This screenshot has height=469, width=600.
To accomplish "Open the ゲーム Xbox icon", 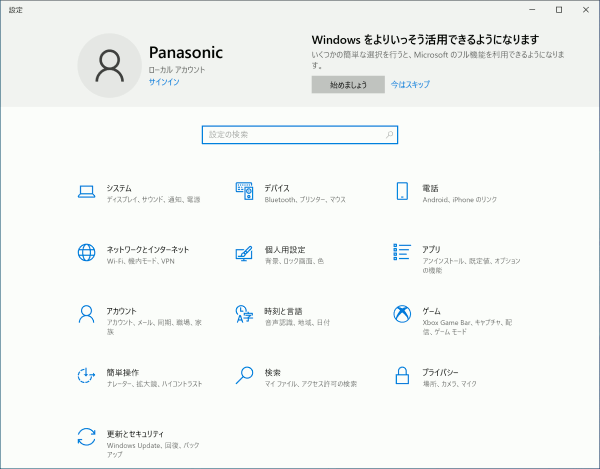I will click(x=402, y=314).
